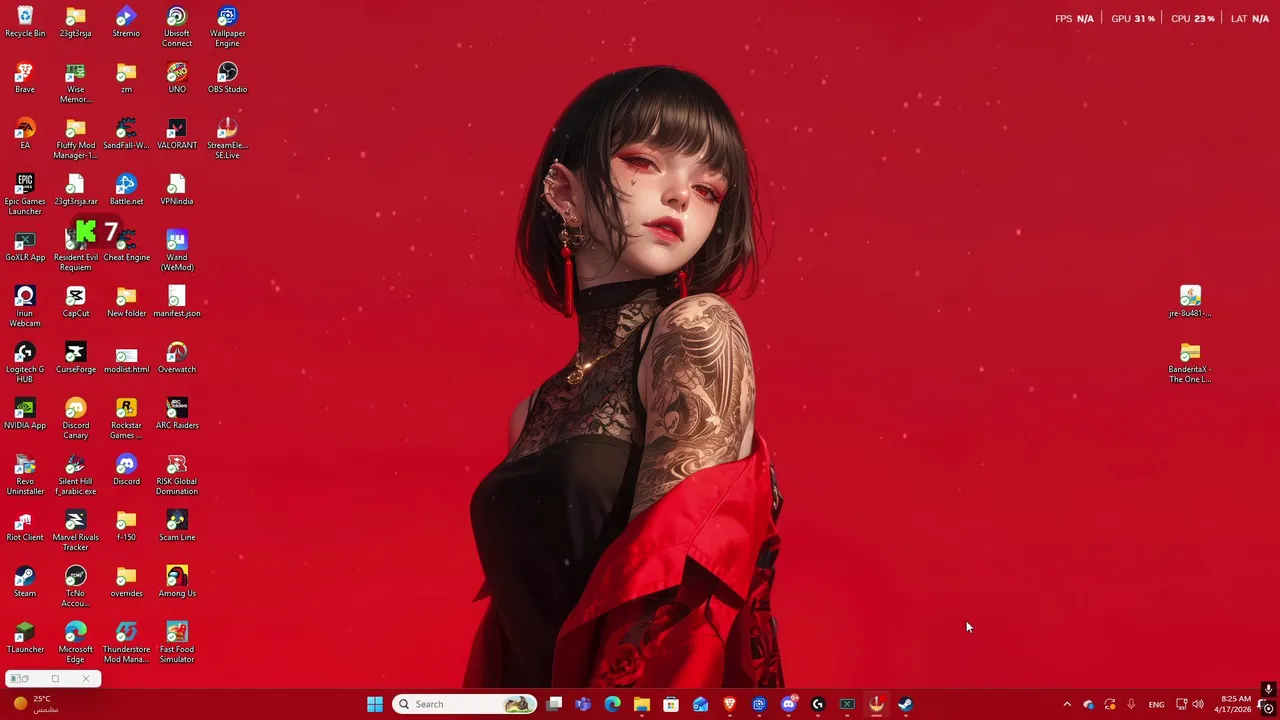Screen dimensions: 1280x720
Task: Select the Battle.net desktop icon
Action: tap(126, 190)
